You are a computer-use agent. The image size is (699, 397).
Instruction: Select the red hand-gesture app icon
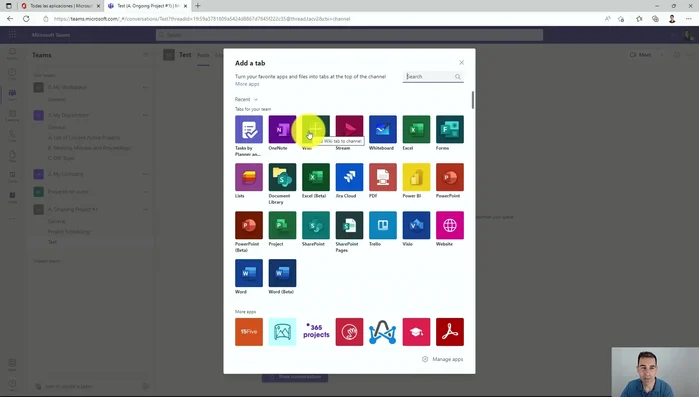tap(349, 332)
